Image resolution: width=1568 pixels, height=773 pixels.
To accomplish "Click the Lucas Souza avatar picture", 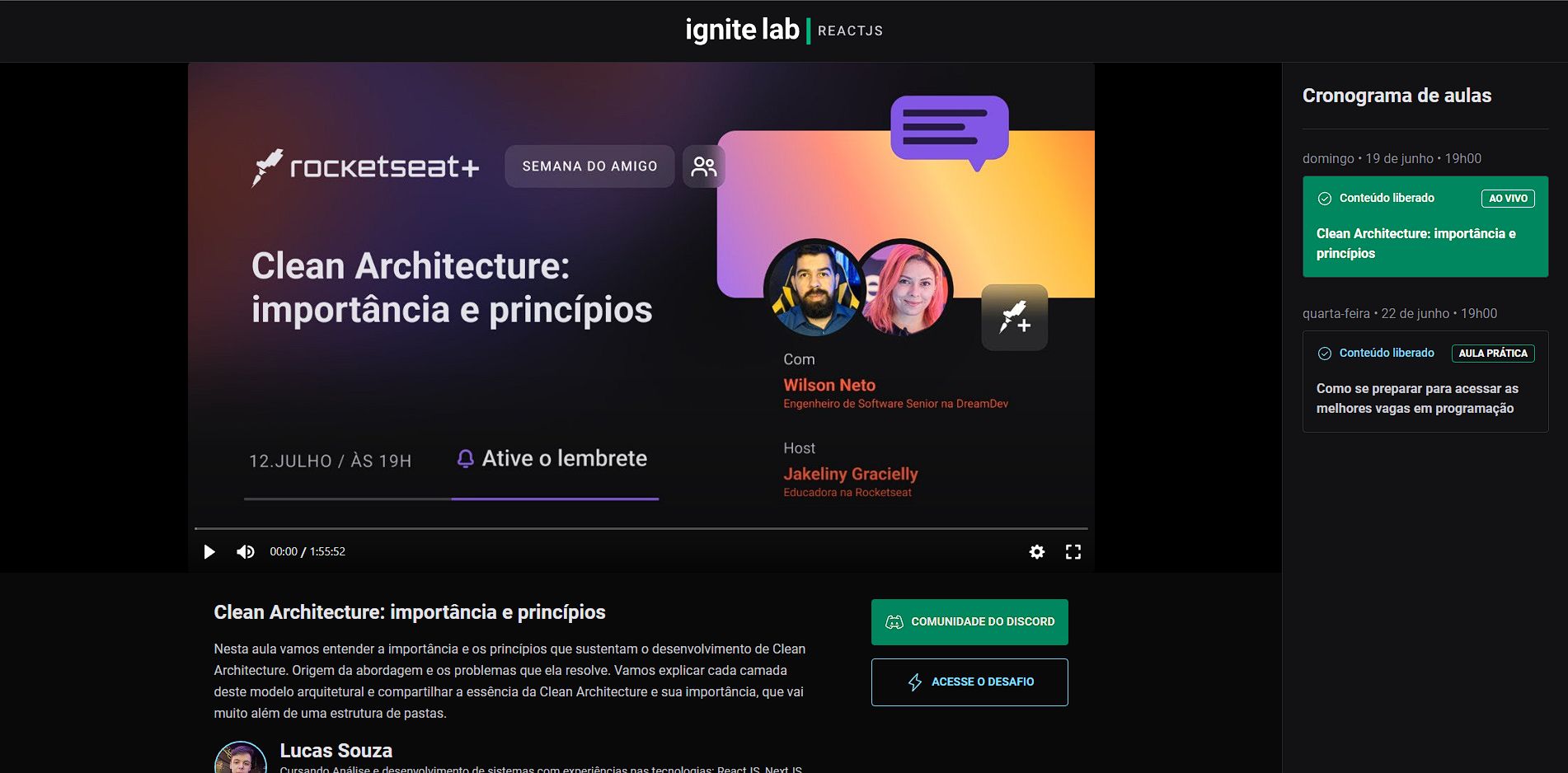I will pyautogui.click(x=241, y=757).
